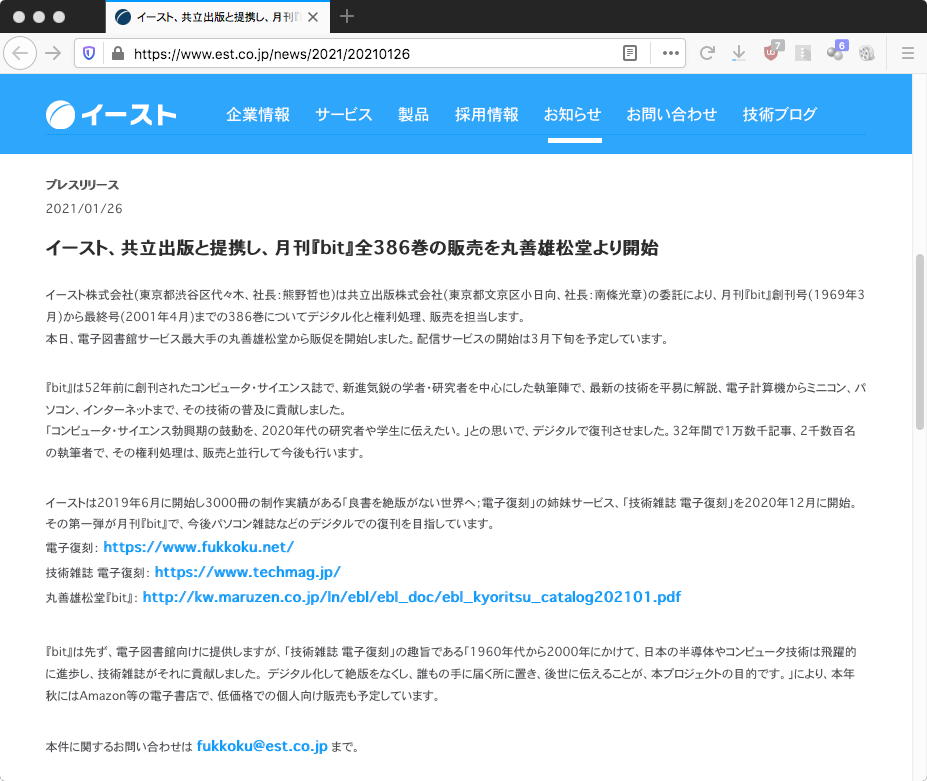
Task: Click the fukkoku@est.co.jp email link
Action: coord(262,746)
